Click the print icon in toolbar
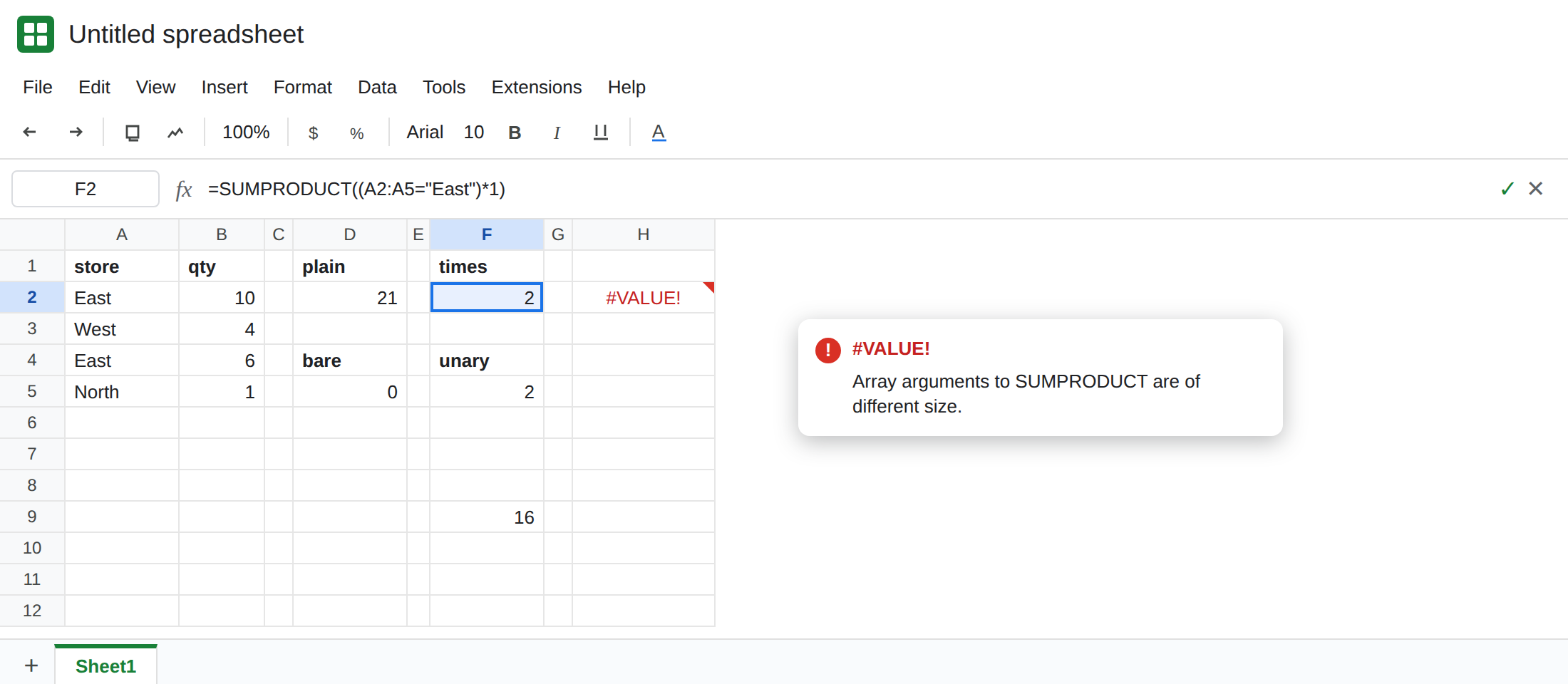1568x684 pixels. [x=133, y=133]
